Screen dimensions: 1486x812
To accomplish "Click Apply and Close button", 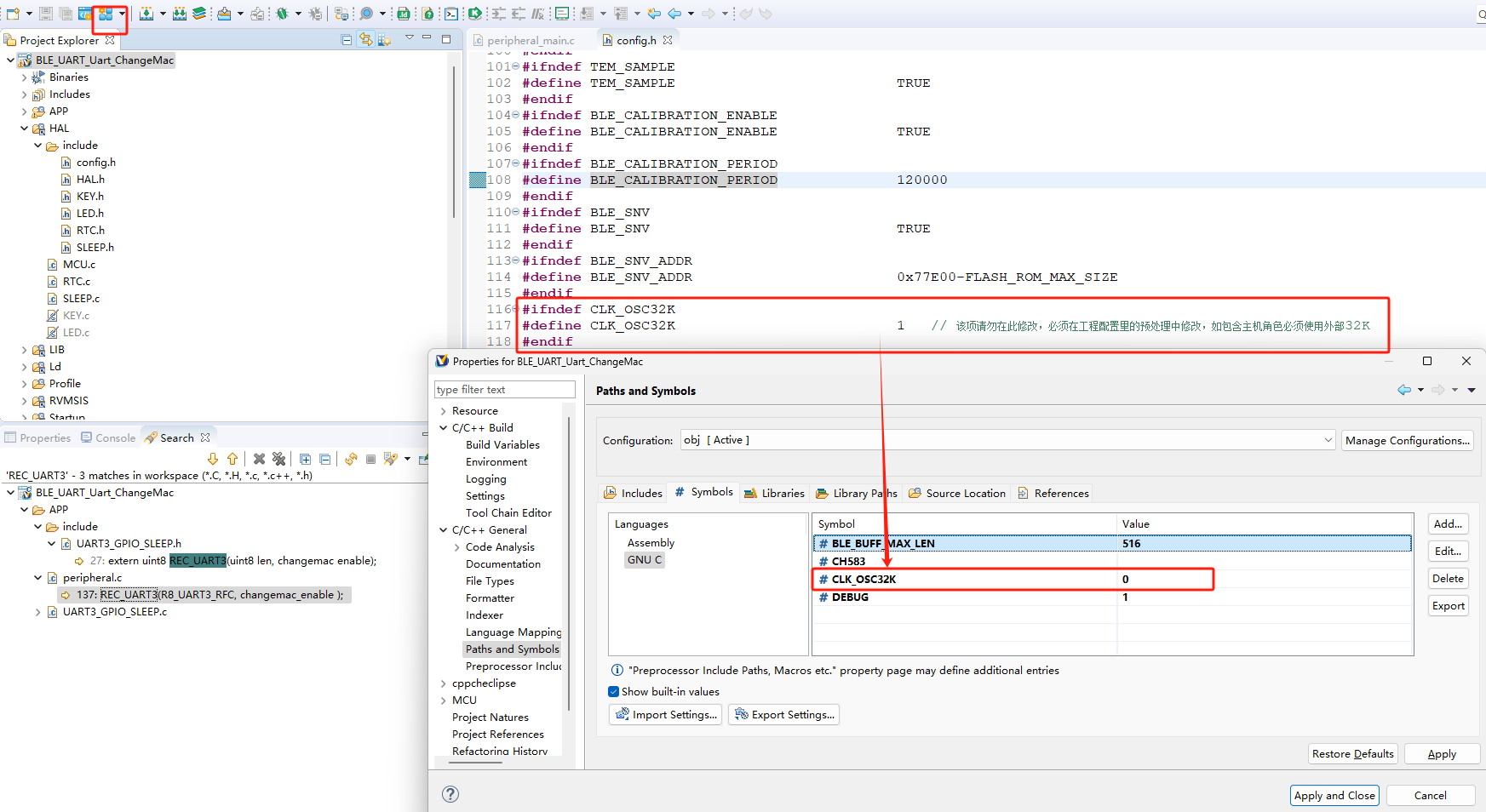I will pyautogui.click(x=1334, y=795).
